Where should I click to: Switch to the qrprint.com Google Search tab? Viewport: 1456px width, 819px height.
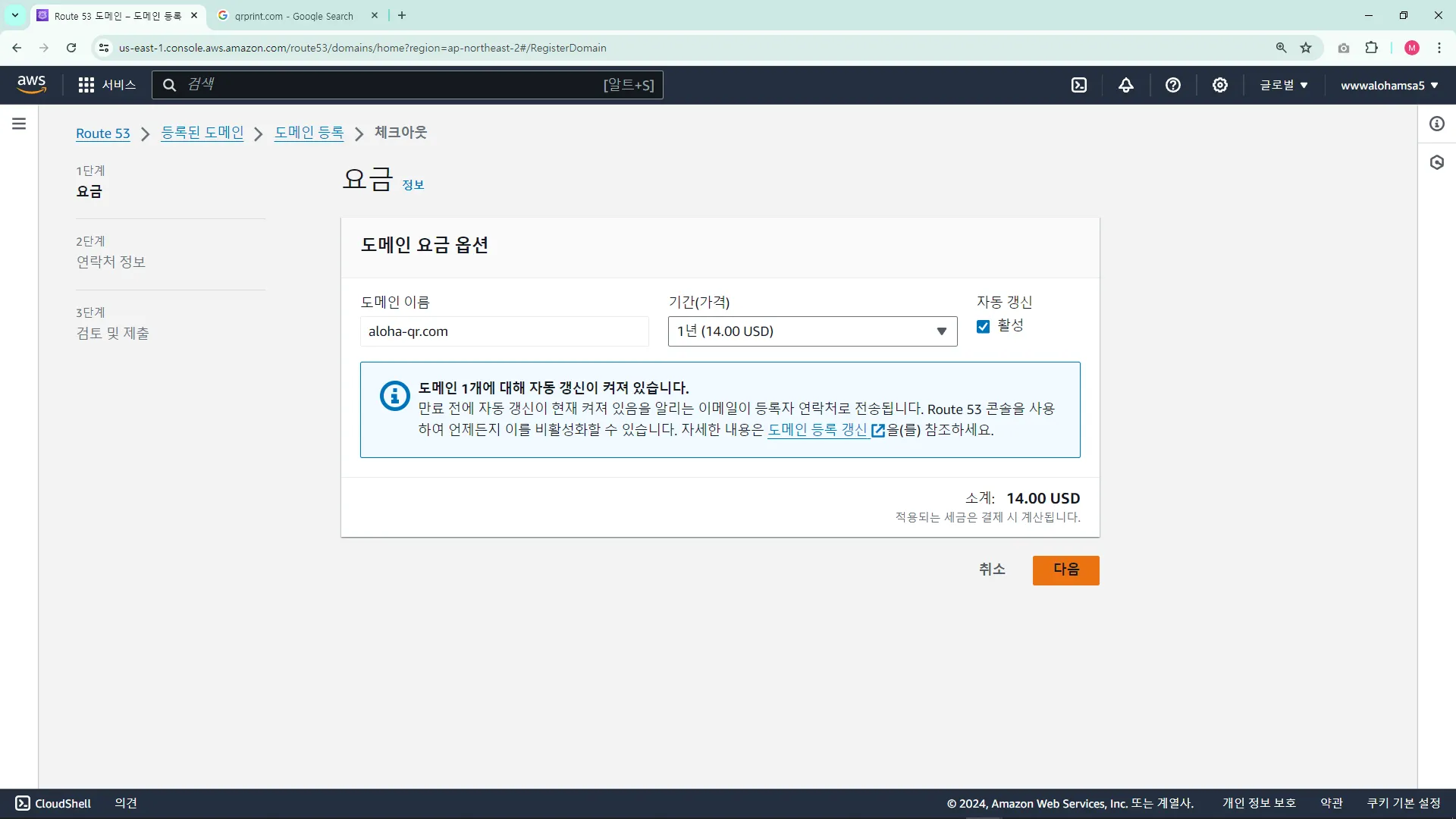[293, 16]
